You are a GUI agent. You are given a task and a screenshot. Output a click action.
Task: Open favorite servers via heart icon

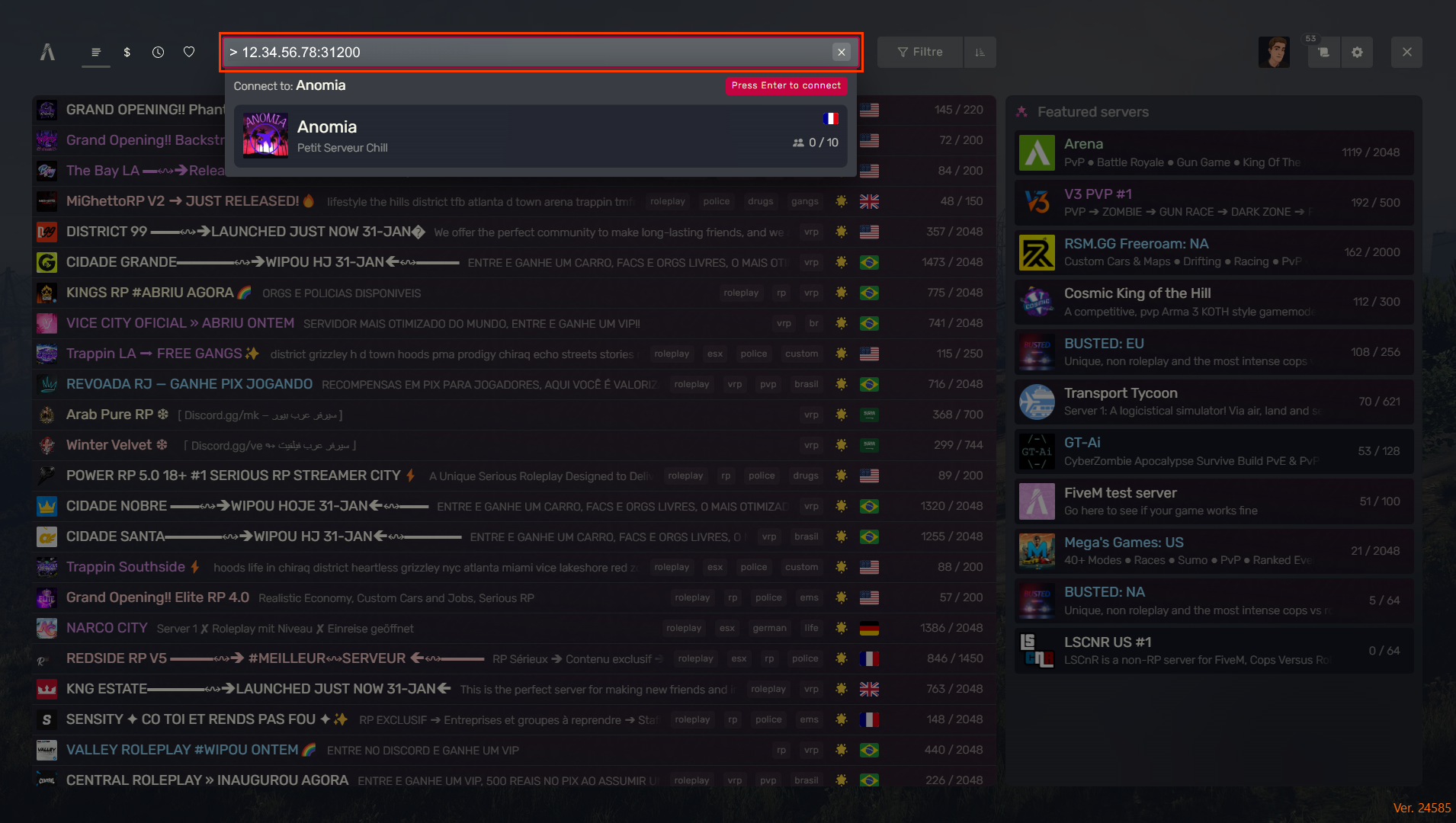[x=189, y=52]
